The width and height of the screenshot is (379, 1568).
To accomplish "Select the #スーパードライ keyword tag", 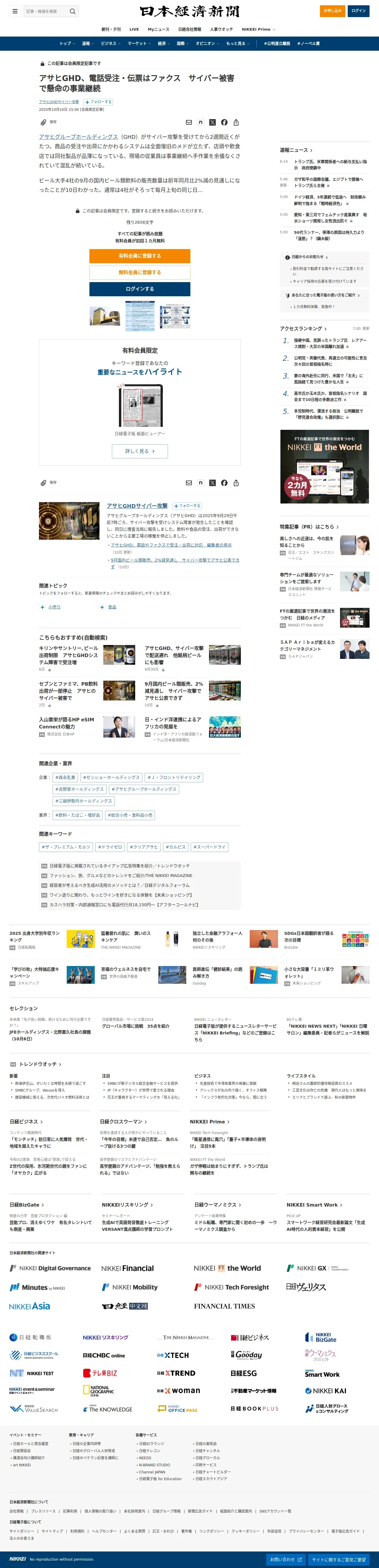I will (210, 847).
